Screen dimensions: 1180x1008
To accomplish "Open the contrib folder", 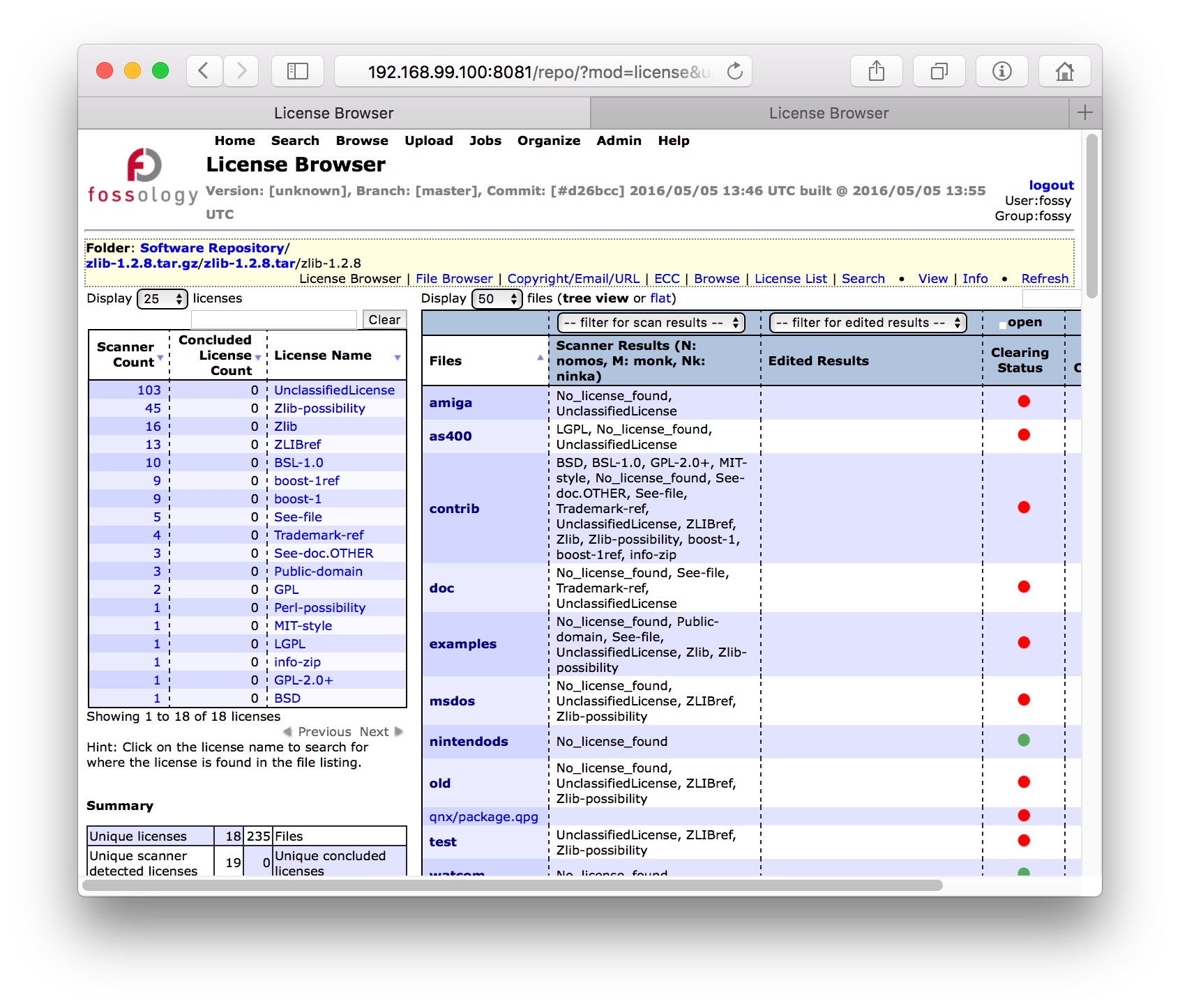I will [454, 508].
